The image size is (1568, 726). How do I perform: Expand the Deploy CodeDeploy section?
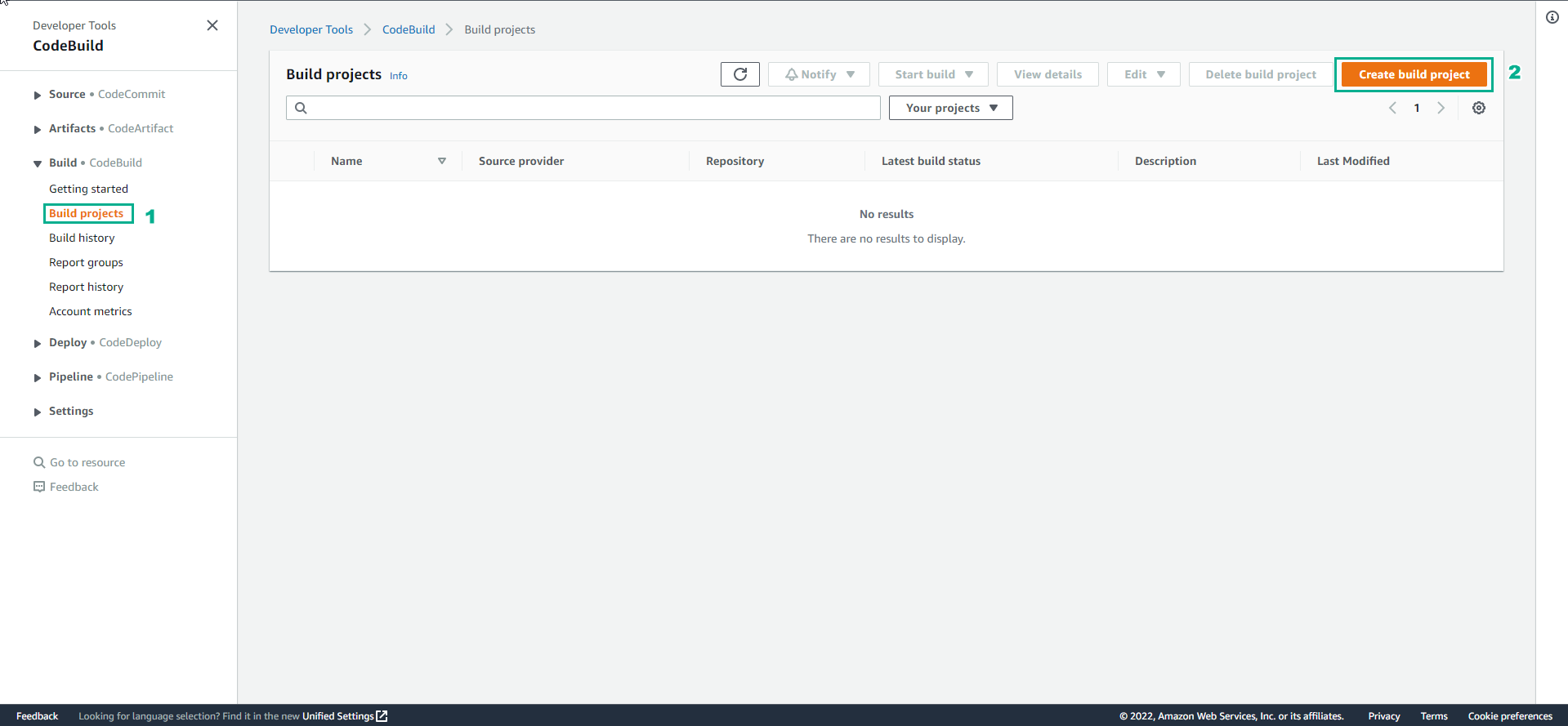tap(38, 343)
